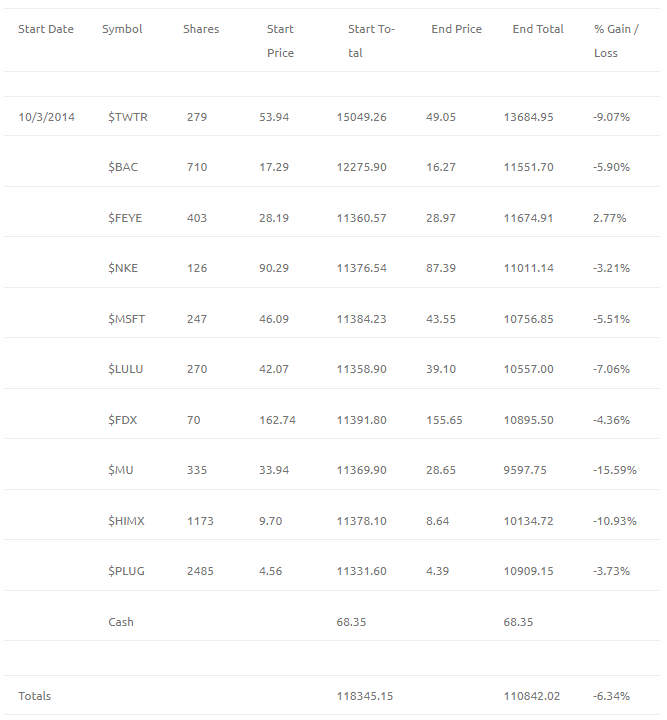Click the $FEYE gain of 2.77%
667x720 pixels.
[609, 218]
